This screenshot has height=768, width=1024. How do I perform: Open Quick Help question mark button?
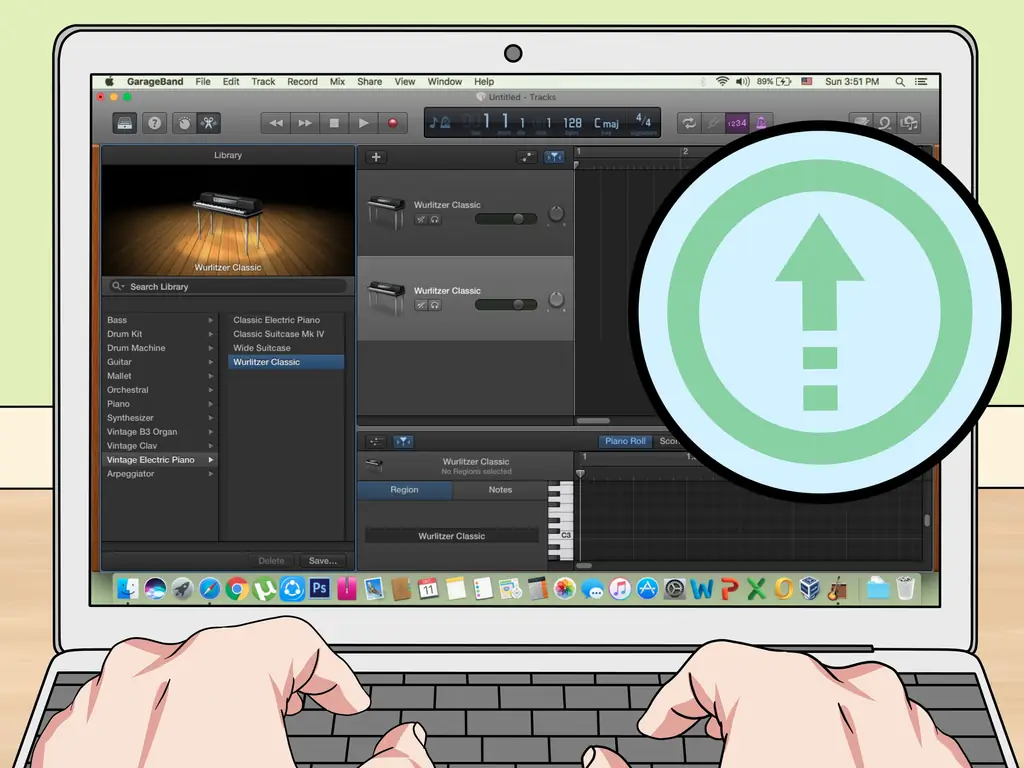point(155,123)
